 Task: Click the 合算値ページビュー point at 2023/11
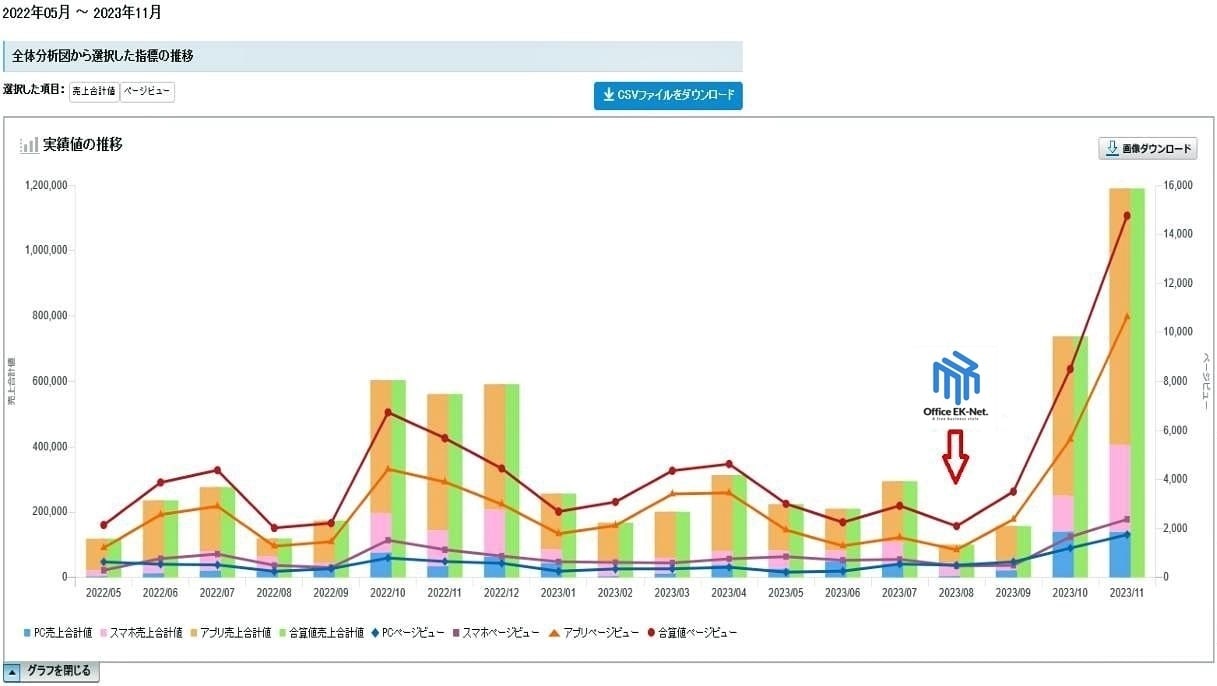point(1127,215)
